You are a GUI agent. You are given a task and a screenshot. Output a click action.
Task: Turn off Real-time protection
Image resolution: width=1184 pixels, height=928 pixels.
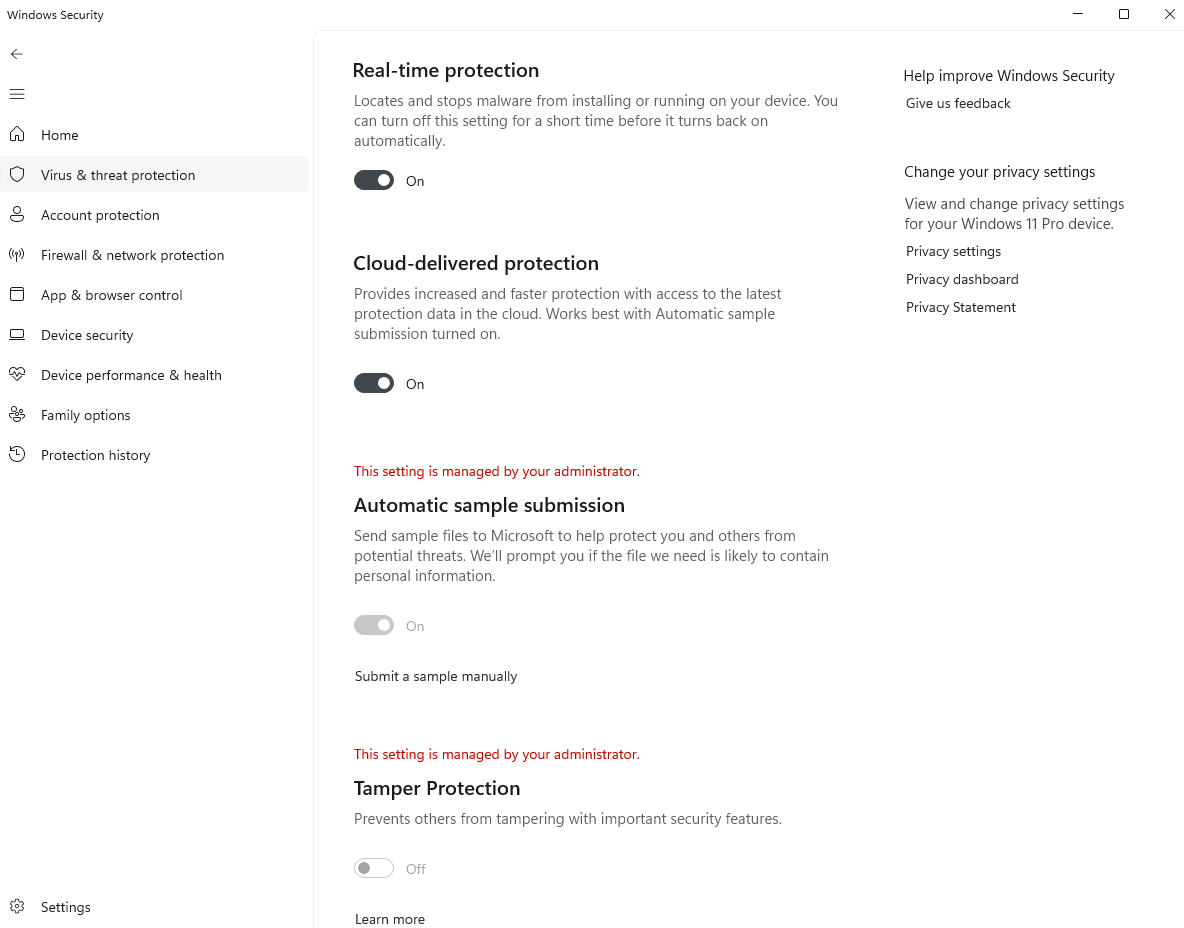pos(374,180)
